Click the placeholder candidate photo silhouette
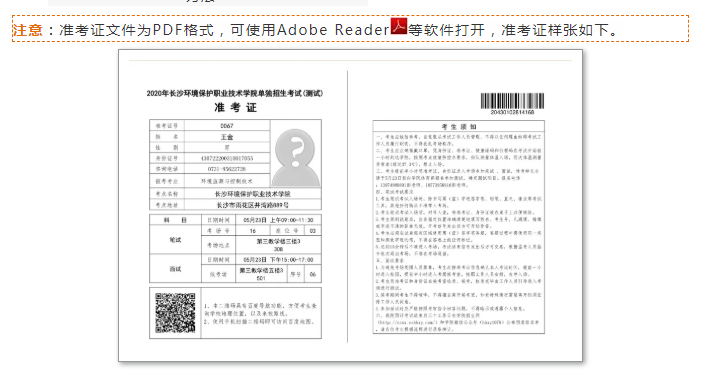Viewport: 723px width, 370px height. click(296, 157)
